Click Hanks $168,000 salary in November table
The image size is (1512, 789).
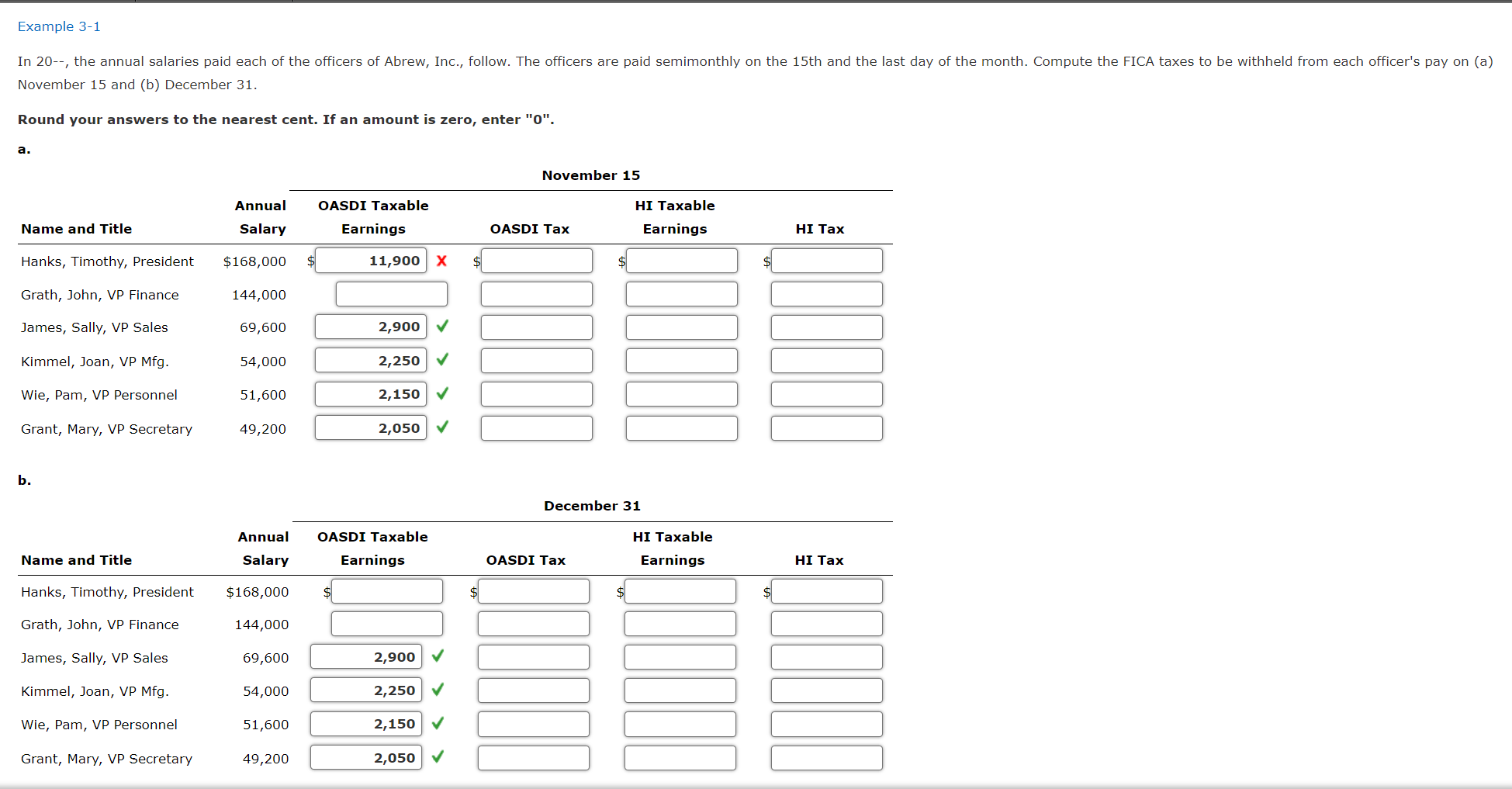click(254, 261)
